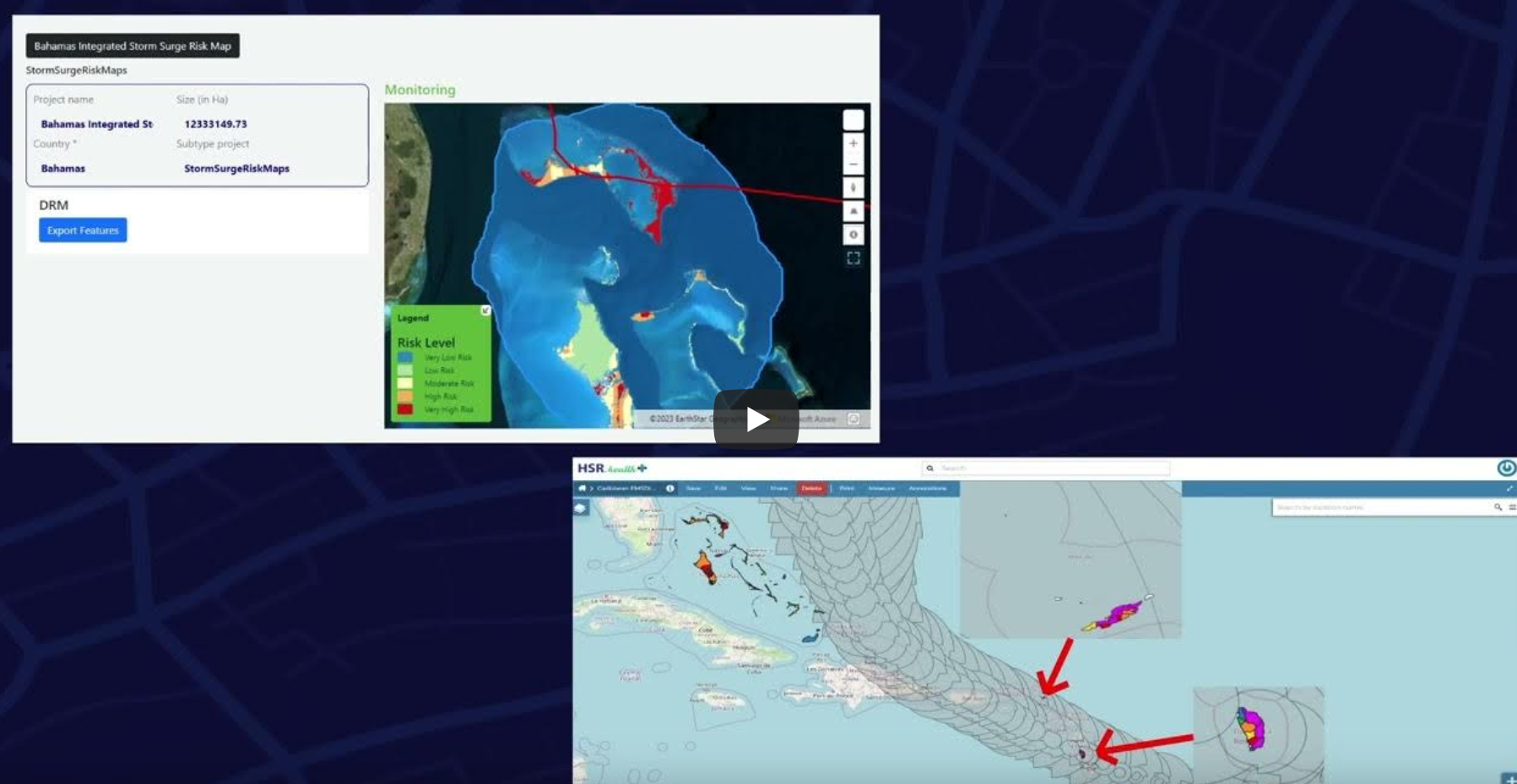Image resolution: width=1517 pixels, height=784 pixels.
Task: Enter fullscreen view of the risk map
Action: [x=853, y=258]
